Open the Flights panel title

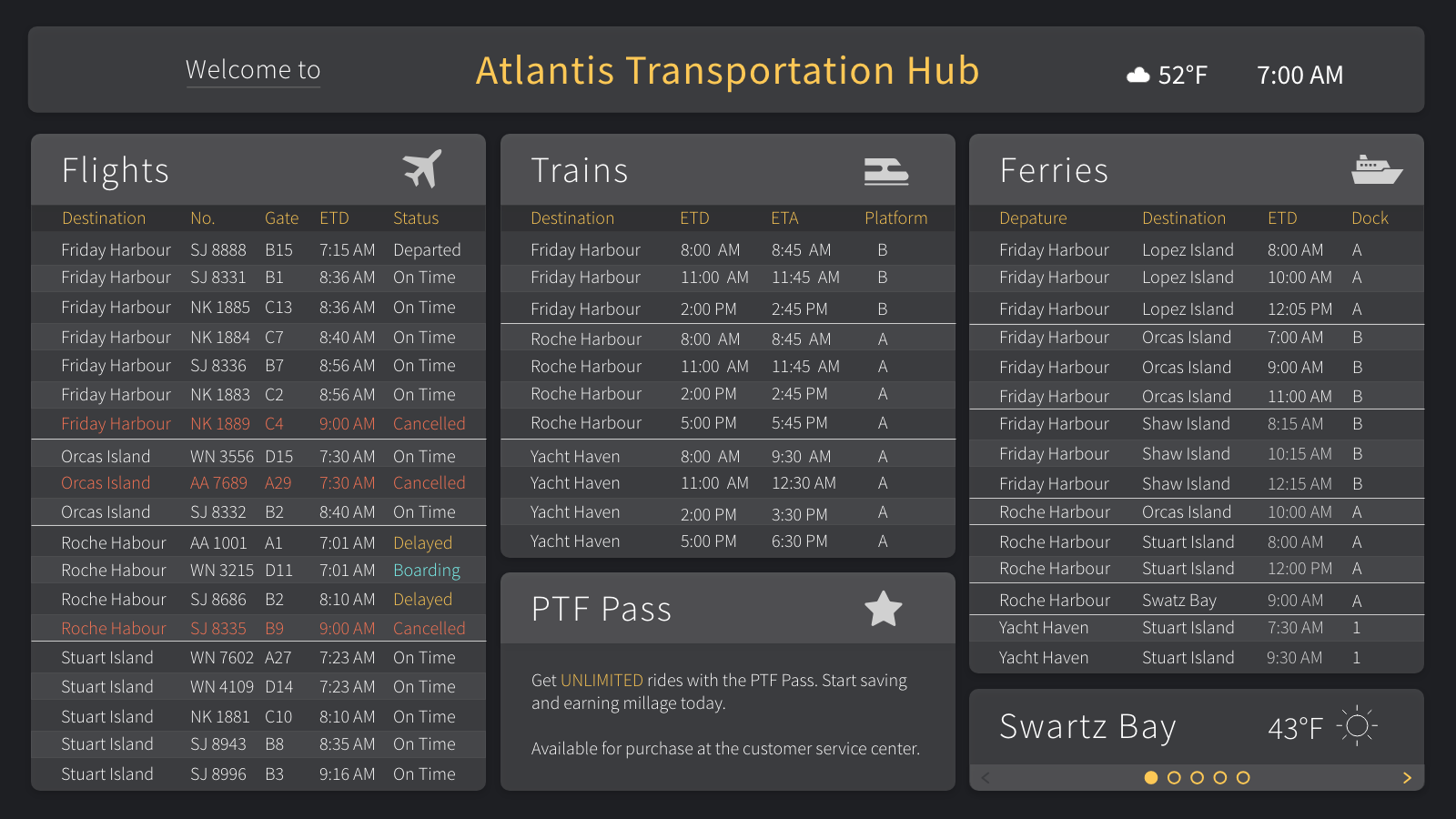(x=116, y=171)
